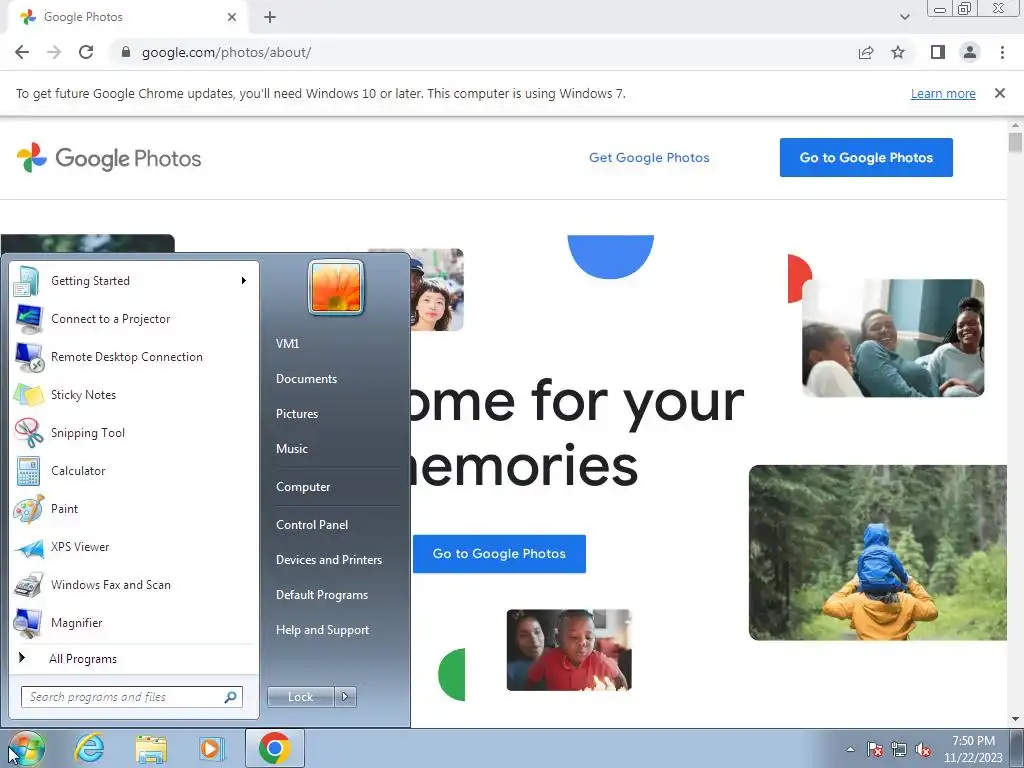Viewport: 1024px width, 768px height.
Task: Open VM1 user folder
Action: [x=287, y=344]
